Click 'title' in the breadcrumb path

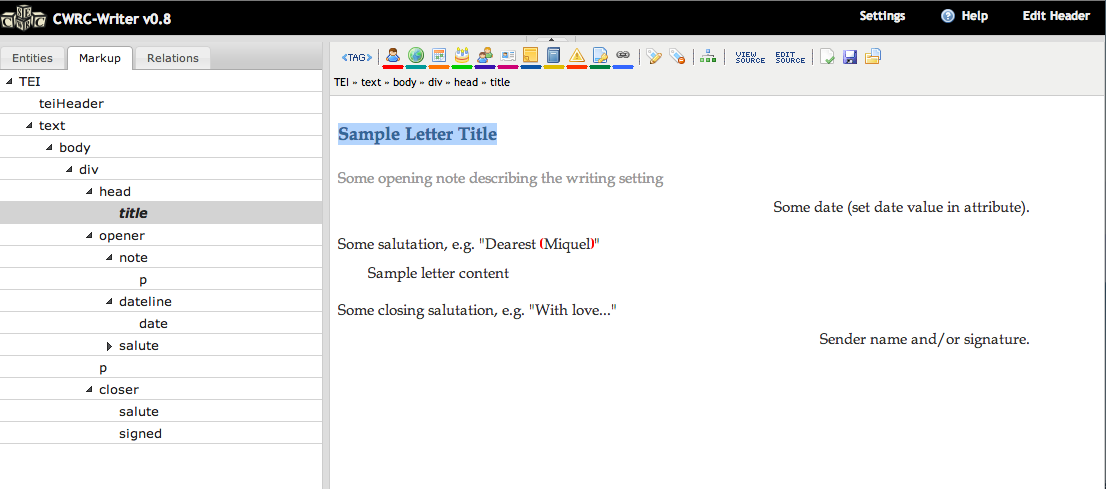[500, 82]
